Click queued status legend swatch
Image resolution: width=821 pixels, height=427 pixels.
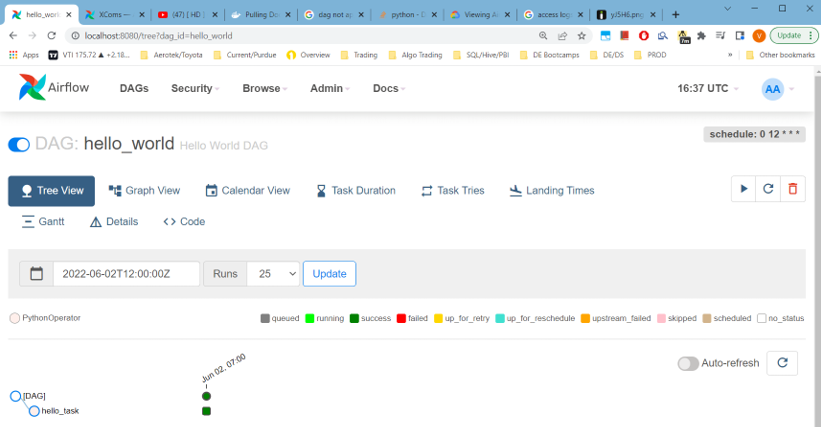[x=265, y=318]
